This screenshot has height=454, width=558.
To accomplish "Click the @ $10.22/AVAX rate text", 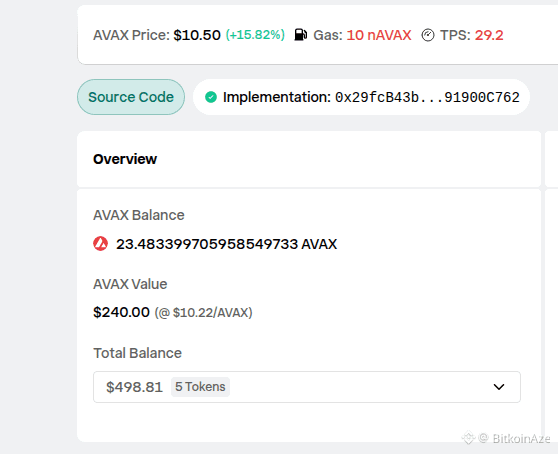I will pyautogui.click(x=204, y=313).
